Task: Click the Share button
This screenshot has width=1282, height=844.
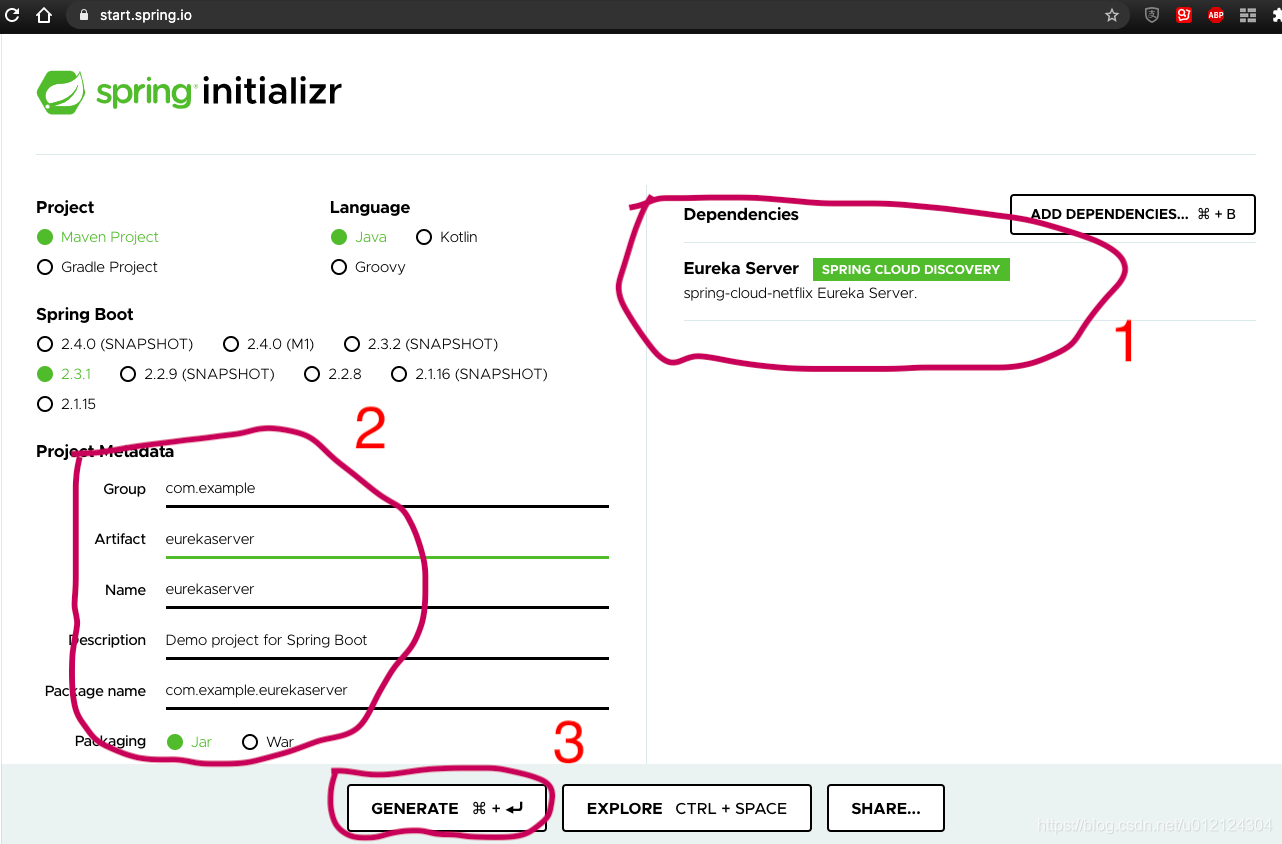Action: (885, 808)
